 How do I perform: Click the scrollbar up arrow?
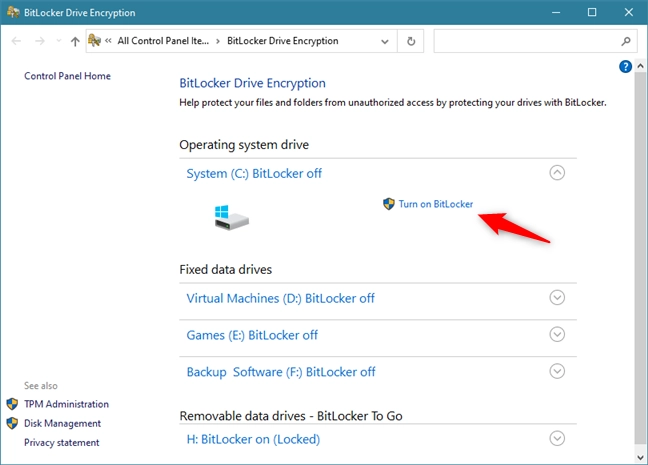tap(640, 65)
